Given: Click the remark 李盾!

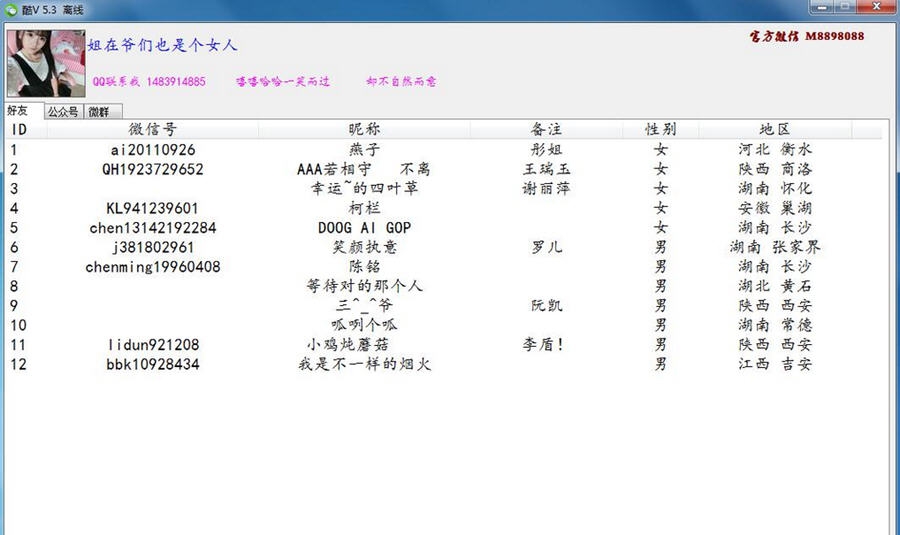Looking at the screenshot, I should (543, 344).
